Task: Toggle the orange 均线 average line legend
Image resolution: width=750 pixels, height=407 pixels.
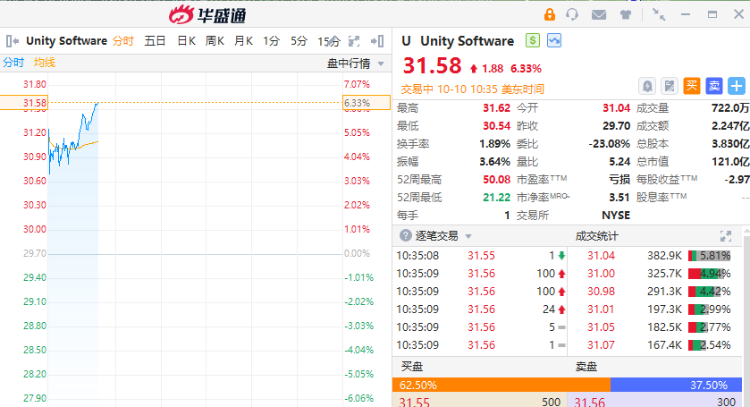Action: click(44, 63)
